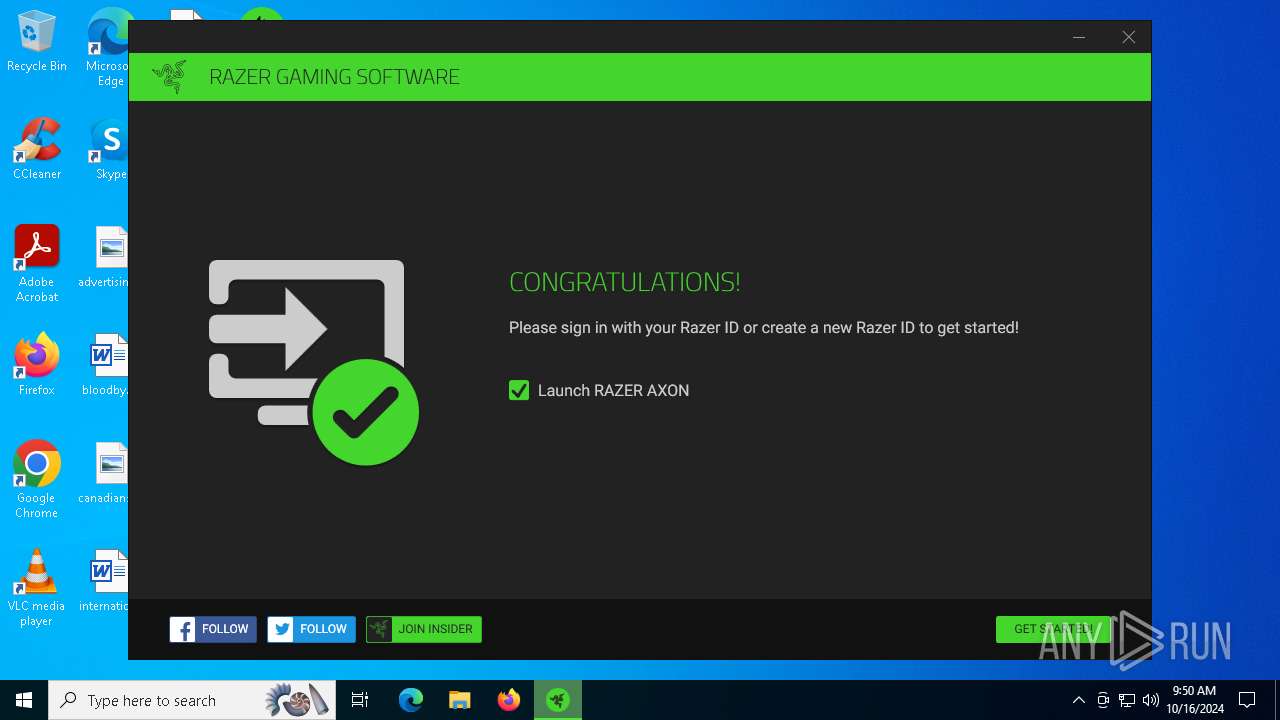This screenshot has width=1280, height=720.
Task: Click the taskbar search box
Action: click(192, 700)
